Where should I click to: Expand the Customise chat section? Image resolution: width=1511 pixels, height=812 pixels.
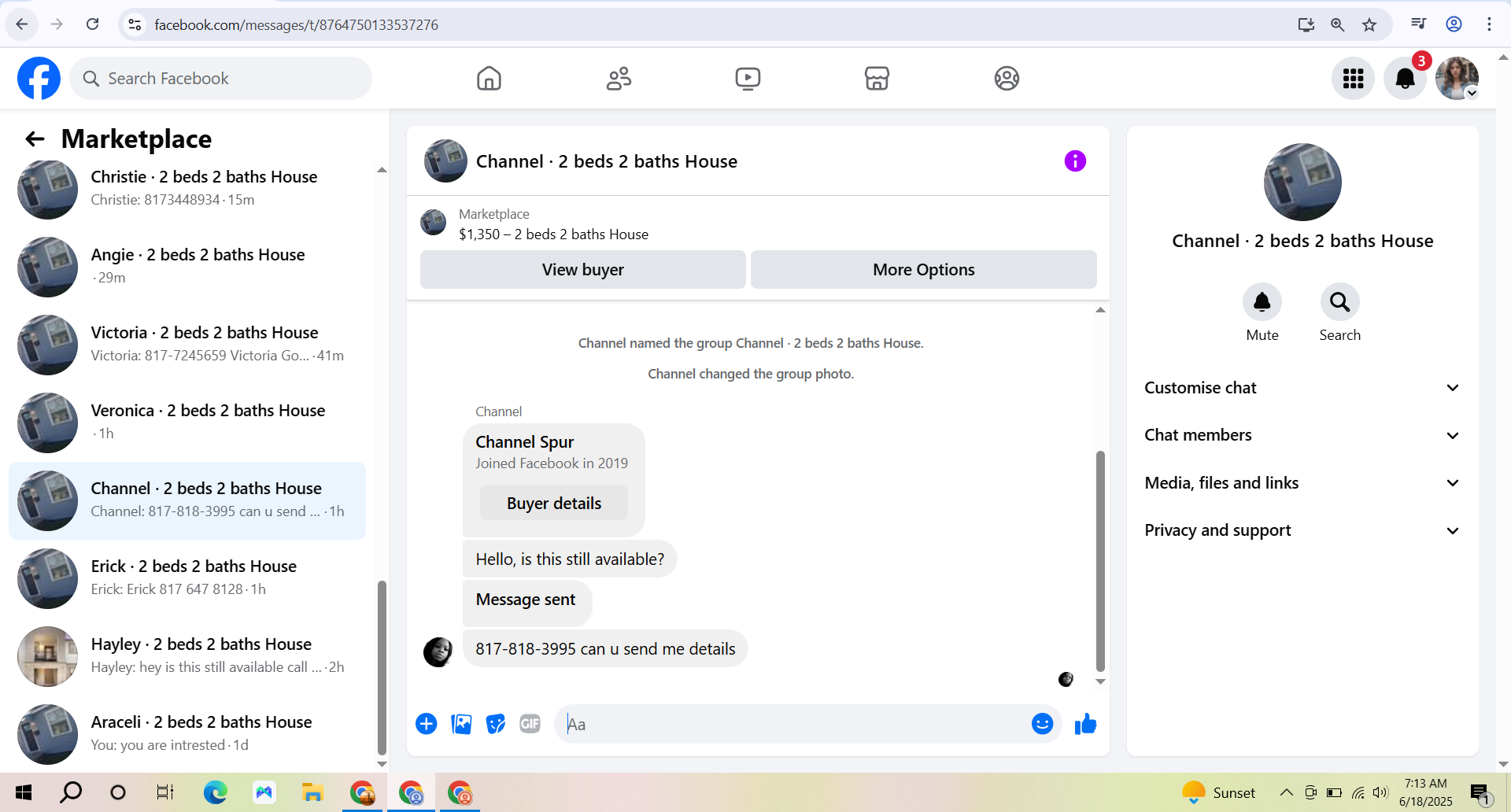[1302, 388]
